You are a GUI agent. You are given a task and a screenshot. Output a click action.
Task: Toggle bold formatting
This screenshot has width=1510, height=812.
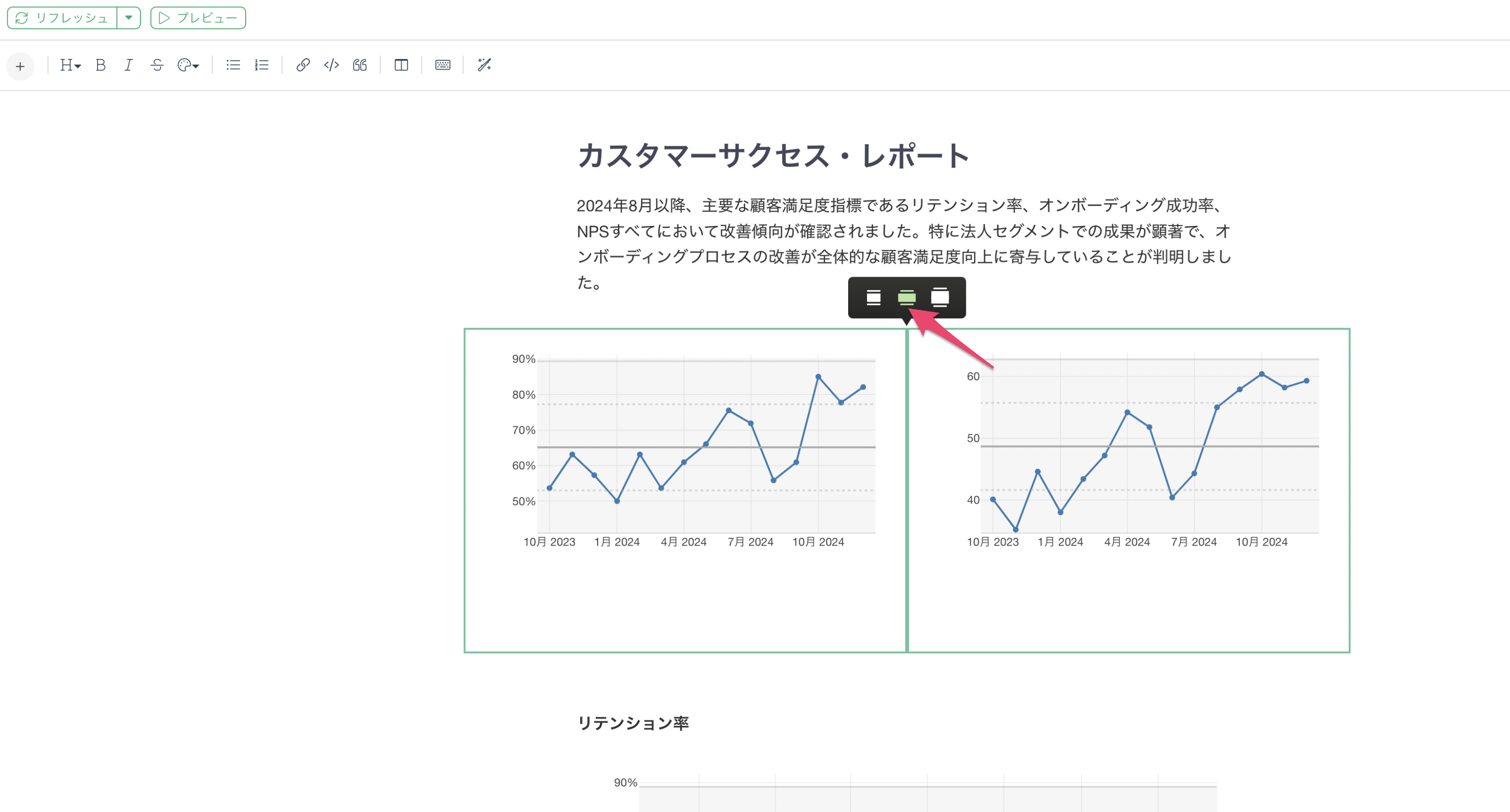(100, 65)
